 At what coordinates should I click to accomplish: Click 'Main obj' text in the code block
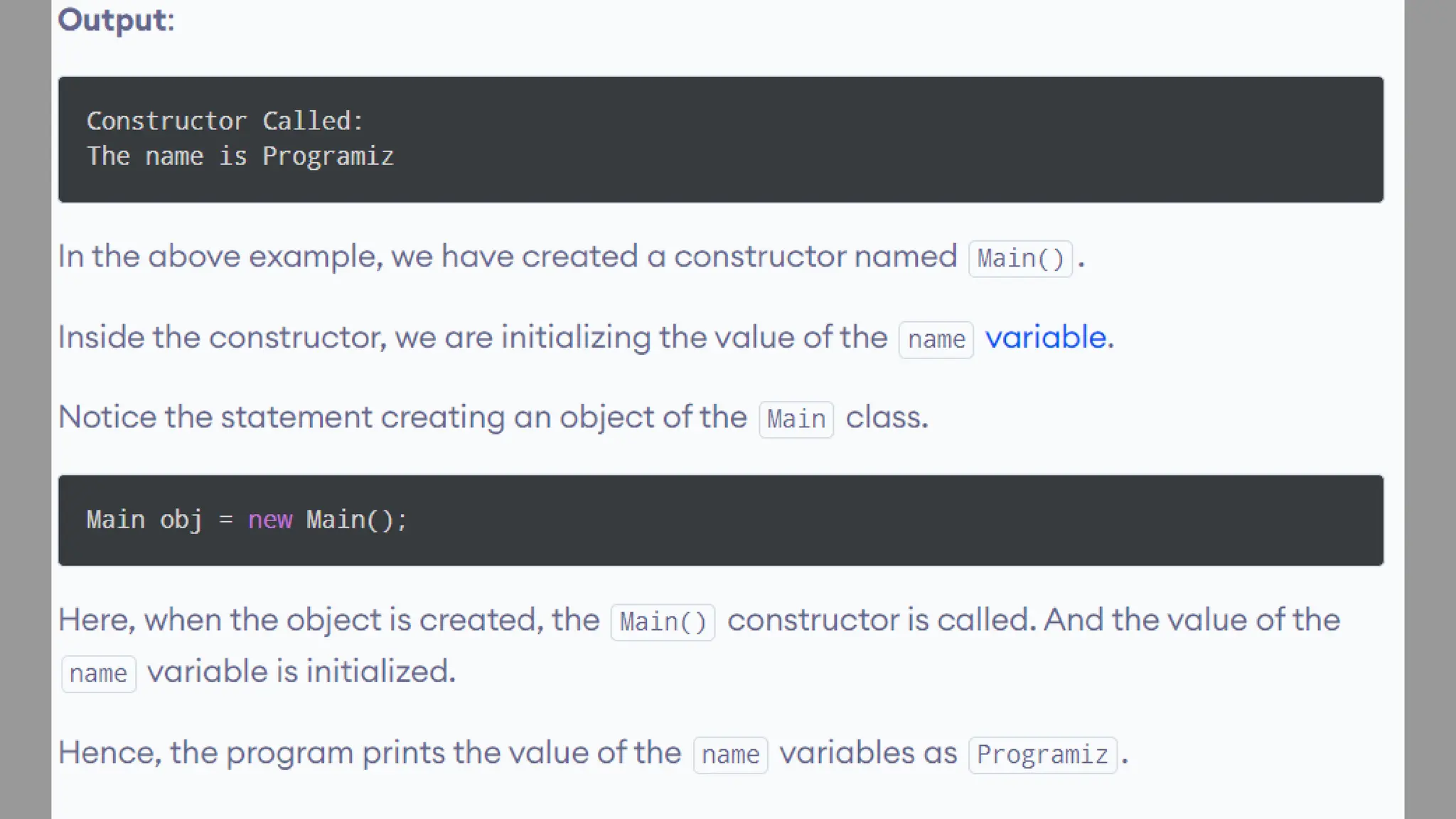click(144, 520)
